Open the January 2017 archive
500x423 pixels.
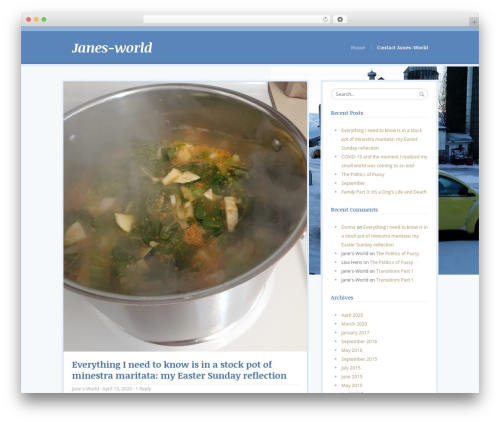(x=355, y=333)
